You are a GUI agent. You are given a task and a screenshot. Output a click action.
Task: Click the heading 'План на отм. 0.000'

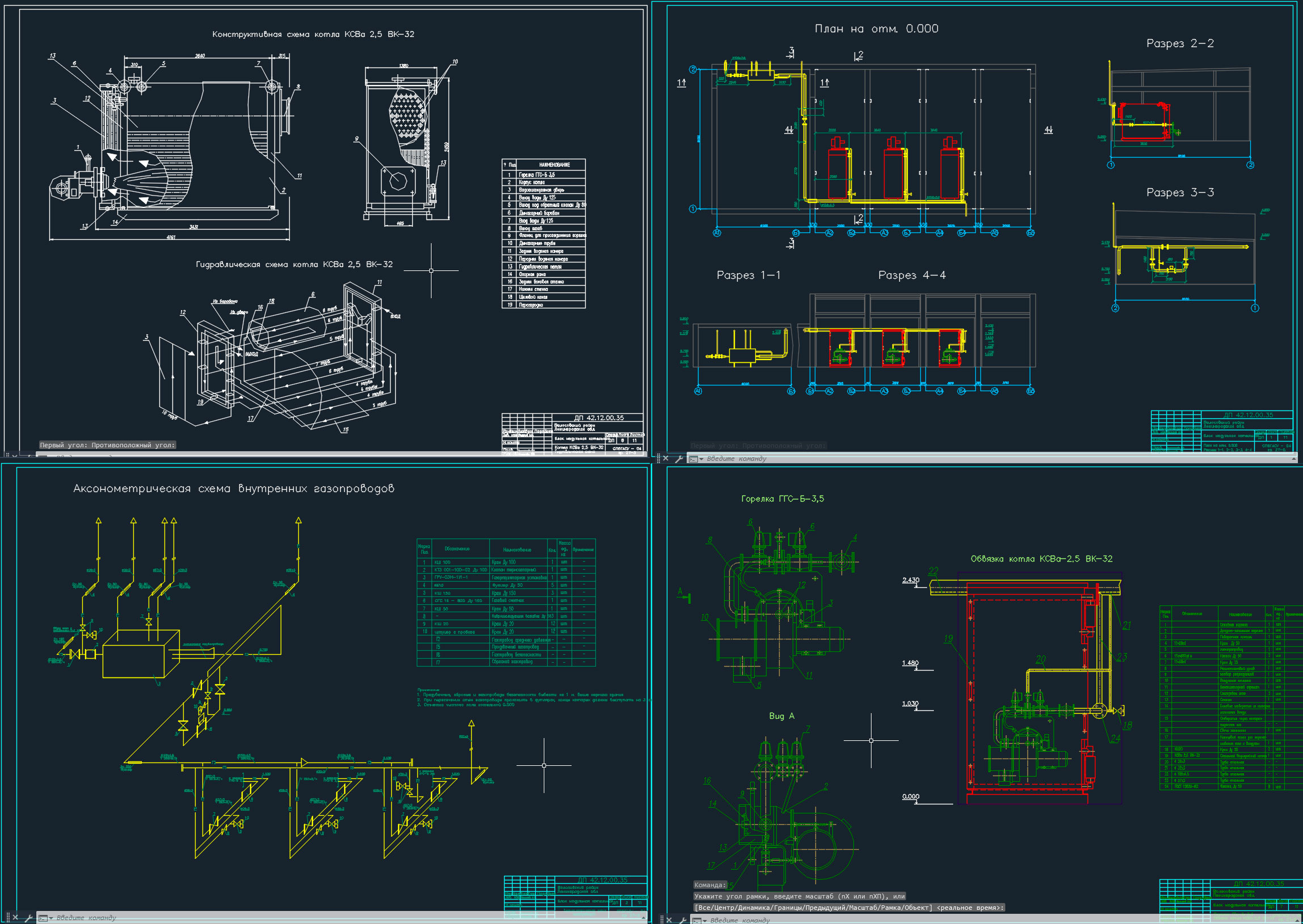click(877, 28)
